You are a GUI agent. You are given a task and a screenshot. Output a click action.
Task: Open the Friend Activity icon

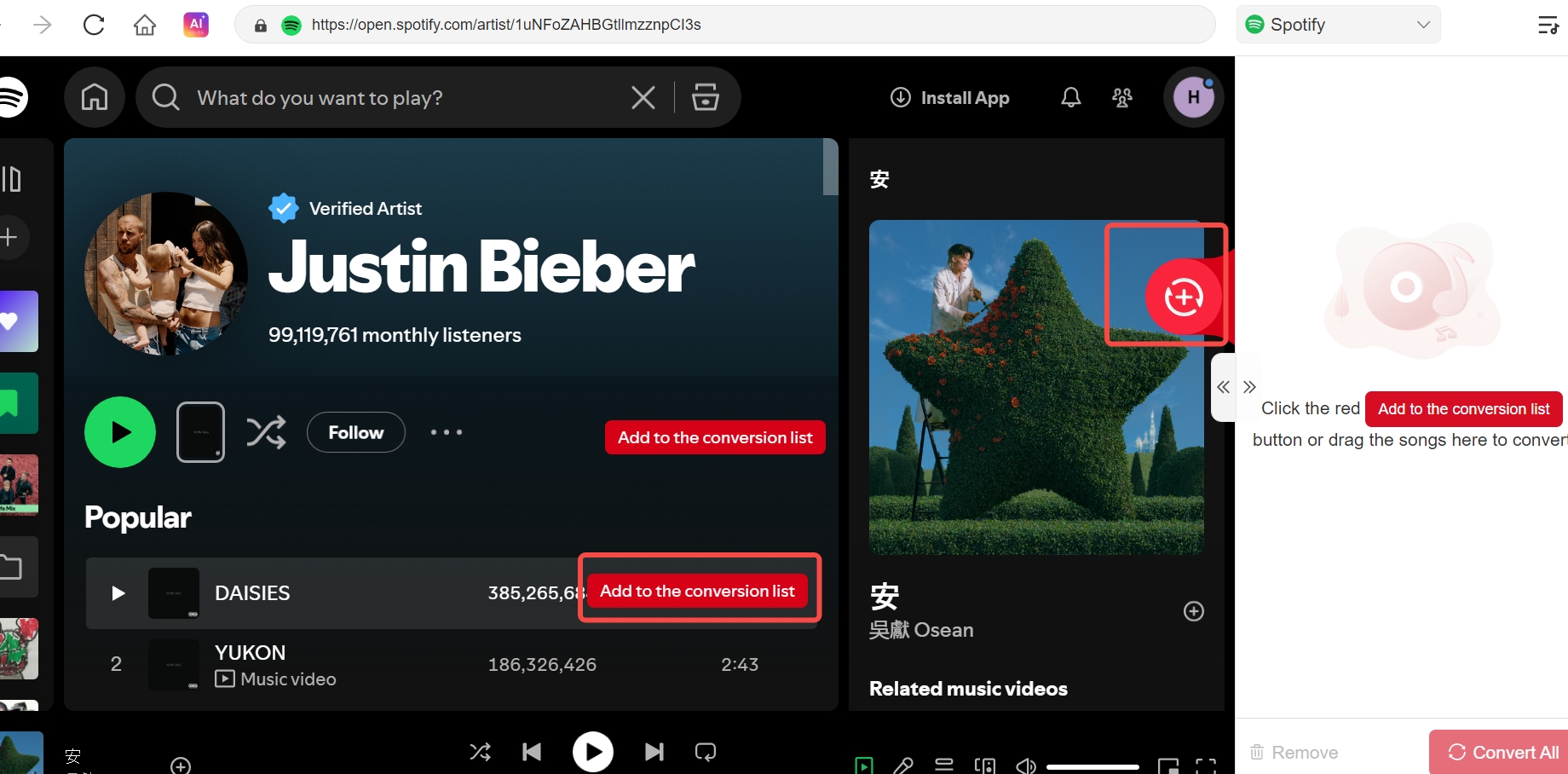(1121, 97)
